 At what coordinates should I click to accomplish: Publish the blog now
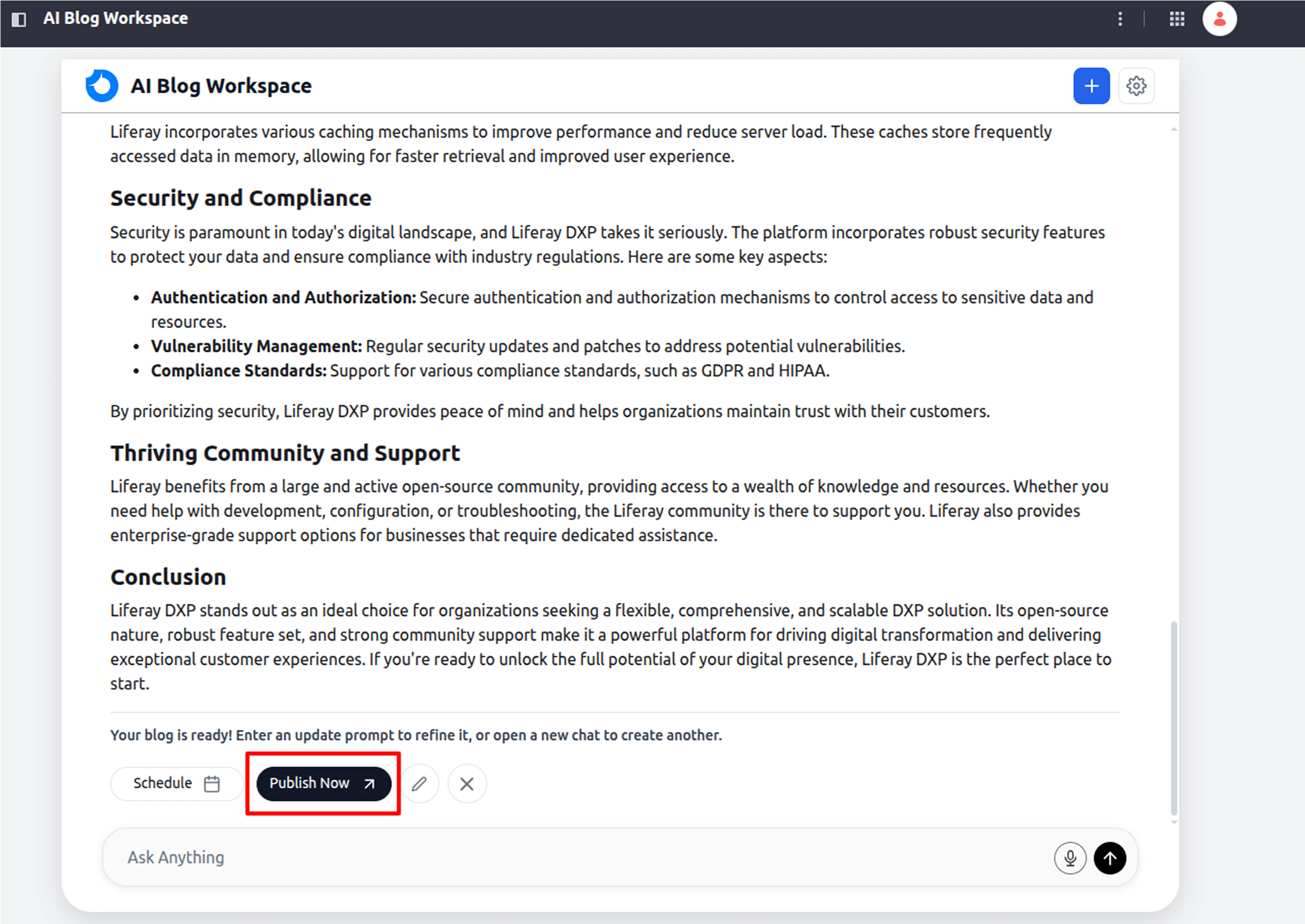(324, 784)
